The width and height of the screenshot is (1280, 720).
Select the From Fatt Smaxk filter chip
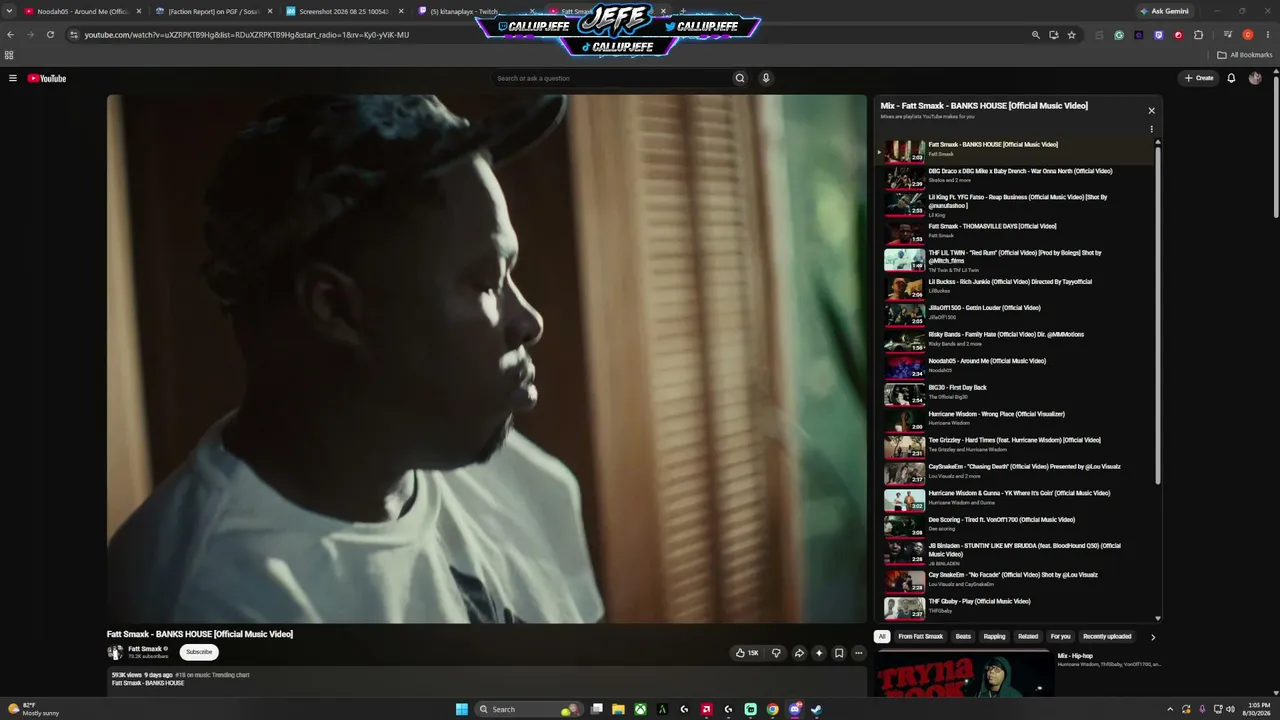pyautogui.click(x=920, y=637)
